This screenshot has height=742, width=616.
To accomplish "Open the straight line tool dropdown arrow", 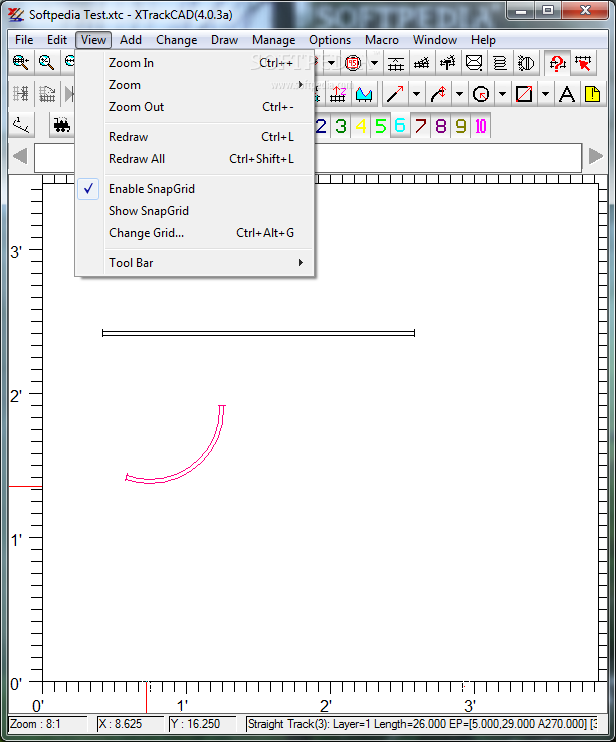I will pyautogui.click(x=416, y=94).
